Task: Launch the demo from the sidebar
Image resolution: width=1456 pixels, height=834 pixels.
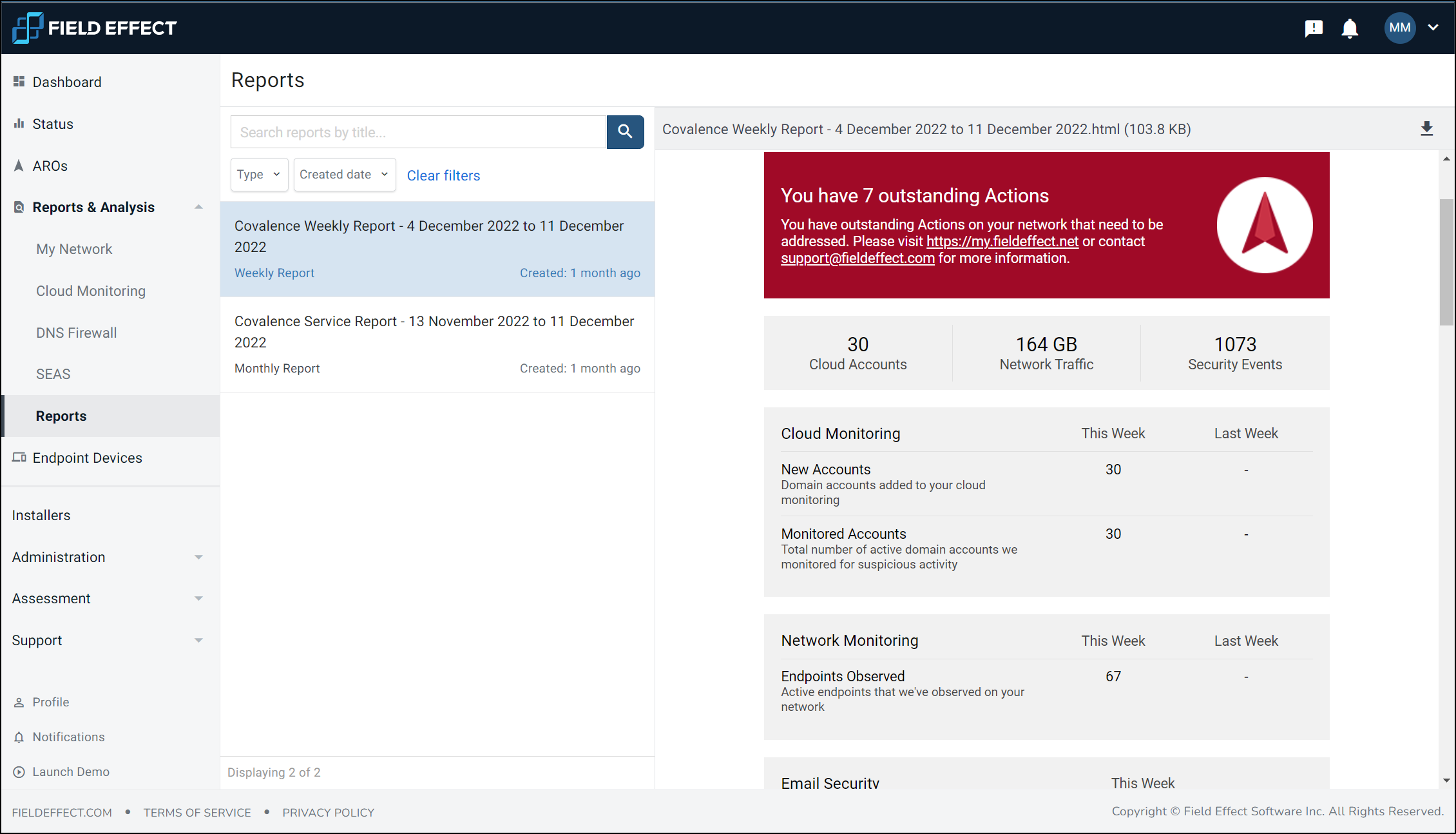Action: (x=71, y=771)
